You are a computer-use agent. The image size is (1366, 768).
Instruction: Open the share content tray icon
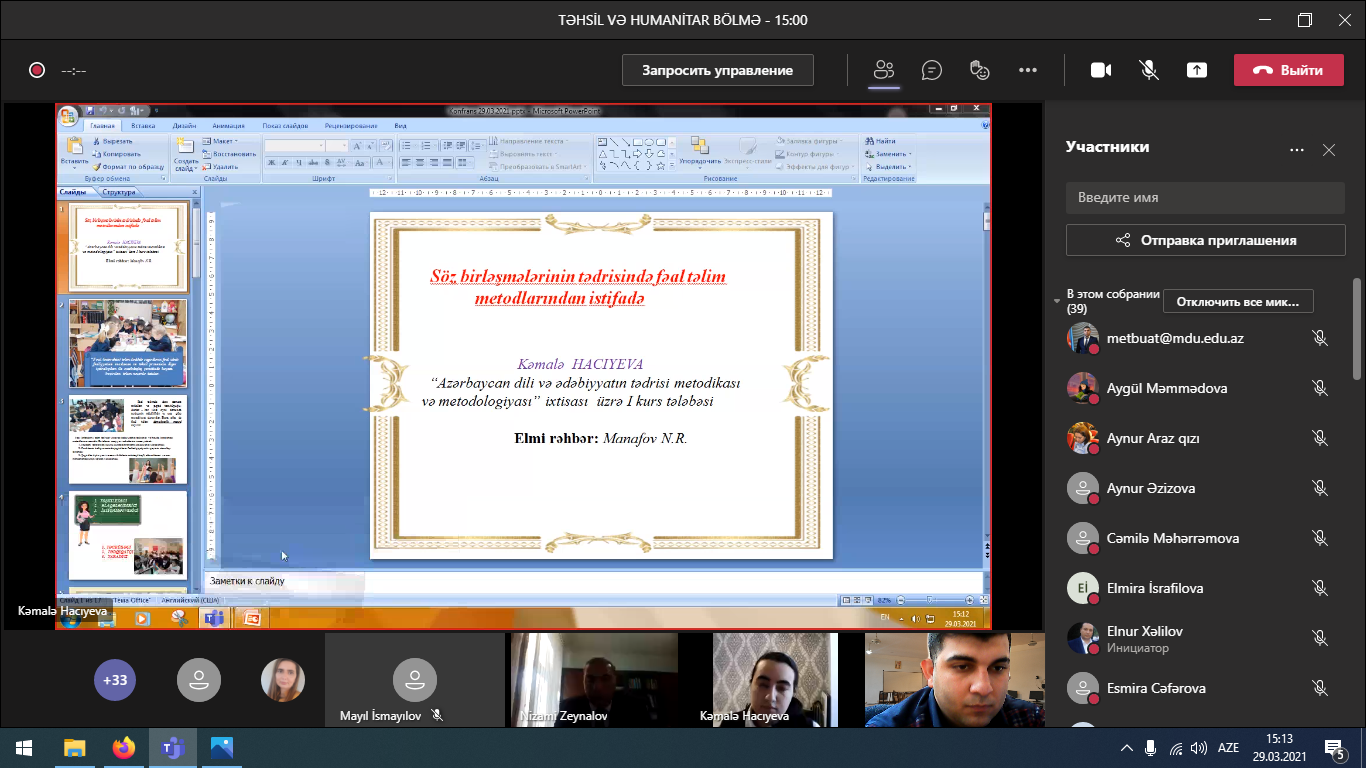1197,70
